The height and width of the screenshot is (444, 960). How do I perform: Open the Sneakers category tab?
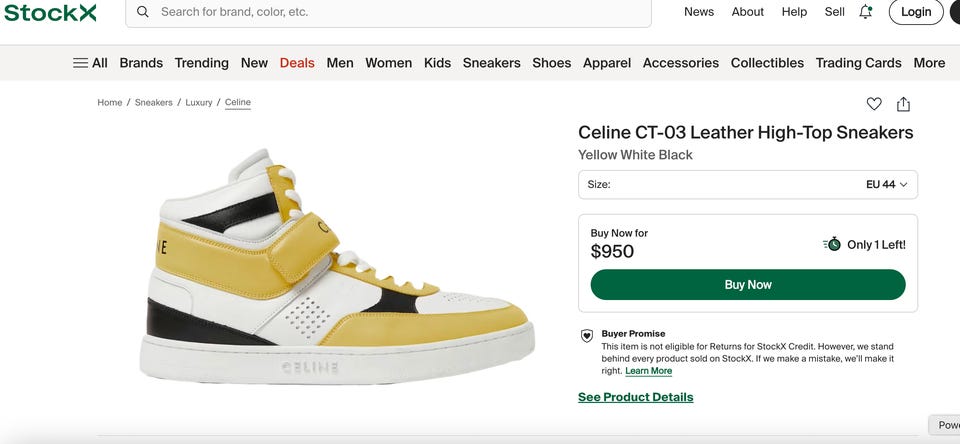tap(491, 62)
